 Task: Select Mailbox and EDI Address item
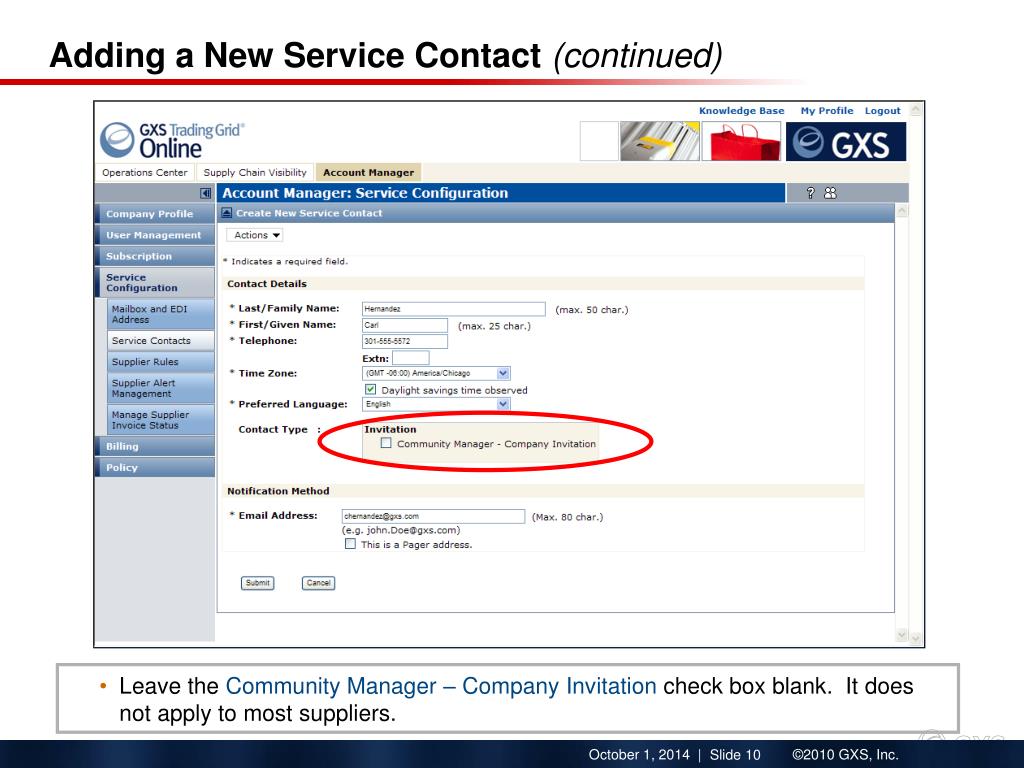(x=161, y=314)
